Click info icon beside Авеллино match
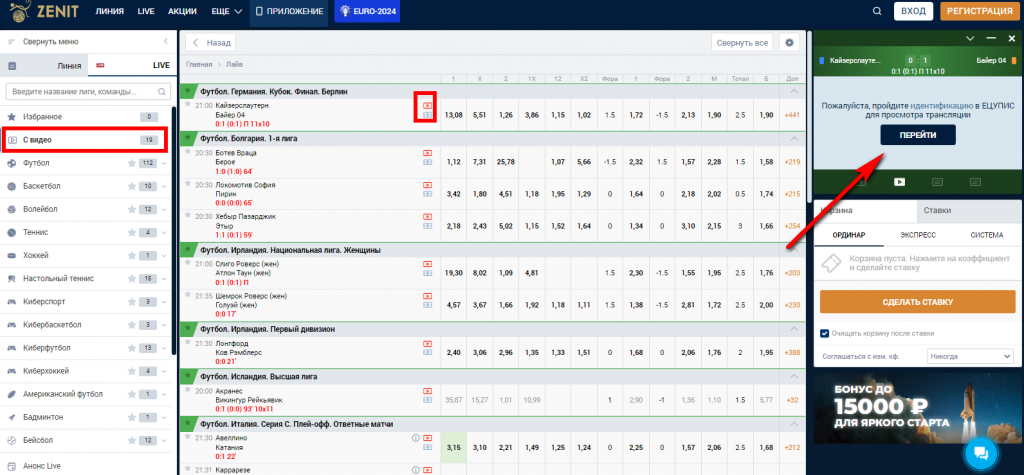 (415, 438)
